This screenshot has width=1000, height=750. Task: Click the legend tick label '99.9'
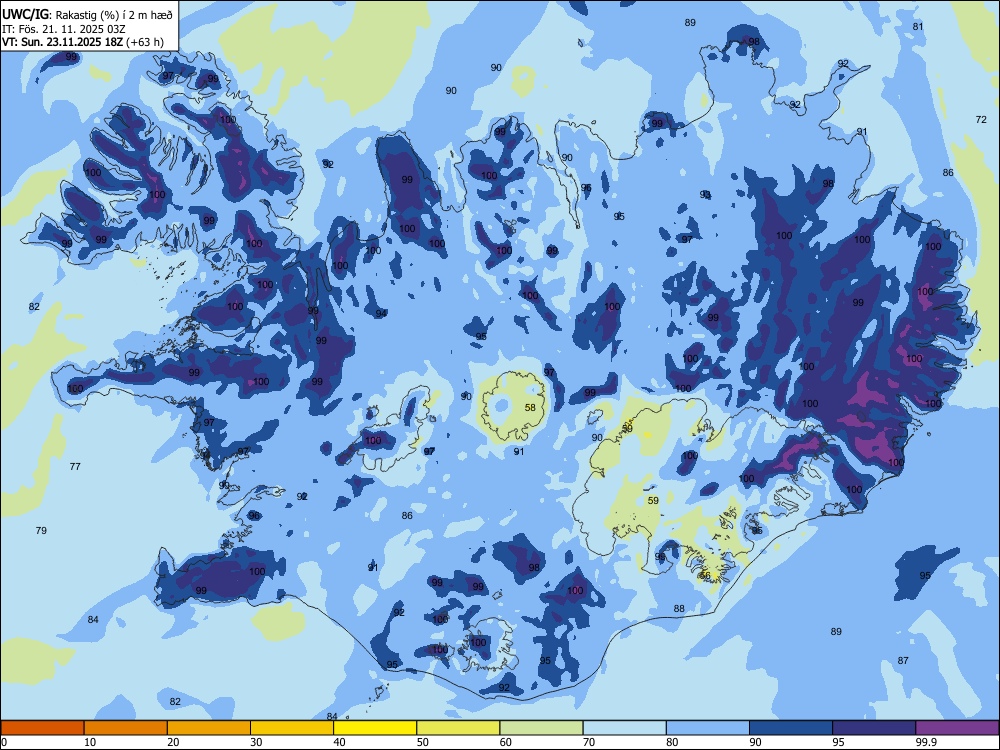pyautogui.click(x=927, y=742)
